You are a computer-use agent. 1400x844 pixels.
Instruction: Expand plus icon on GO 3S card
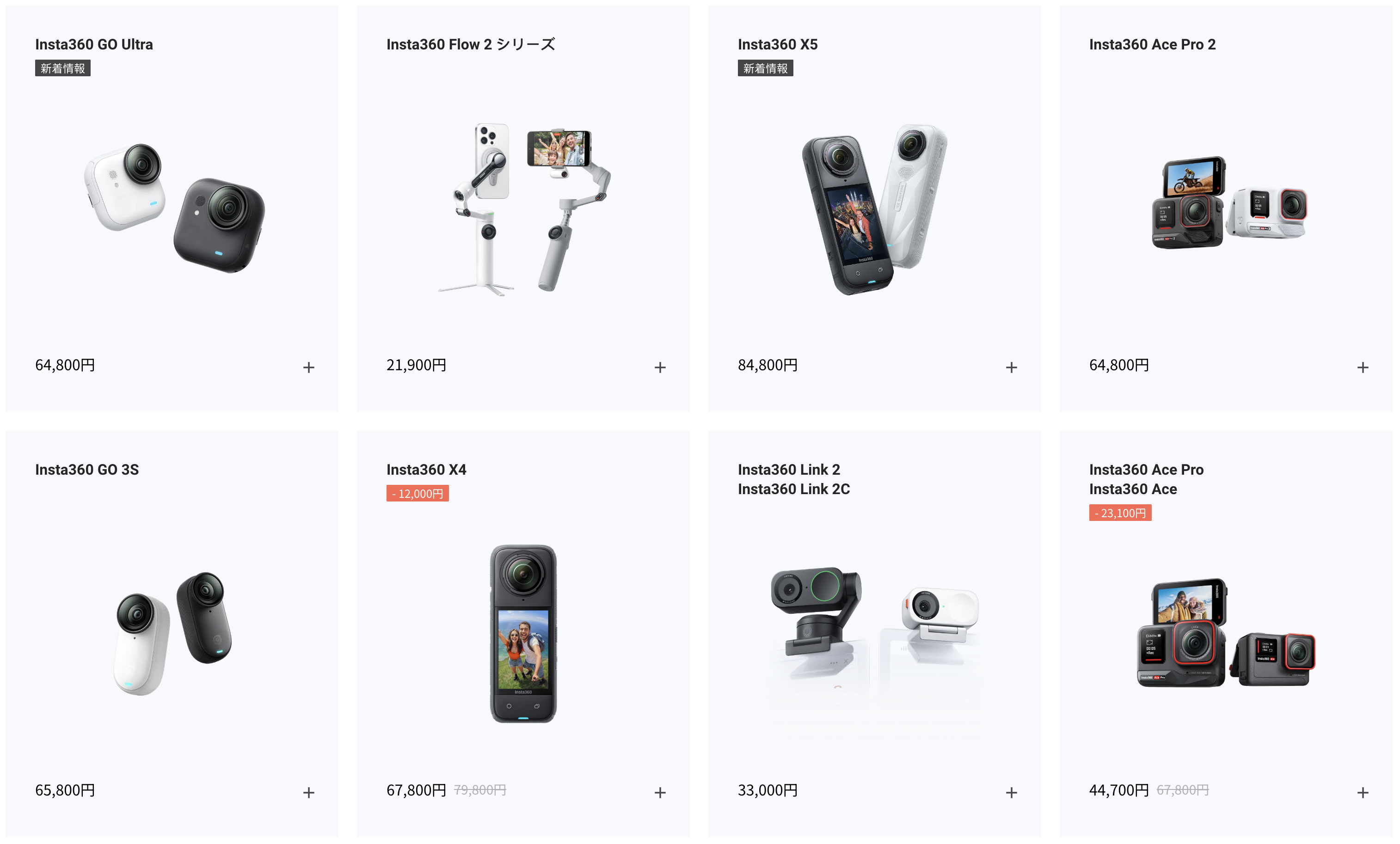pyautogui.click(x=308, y=792)
